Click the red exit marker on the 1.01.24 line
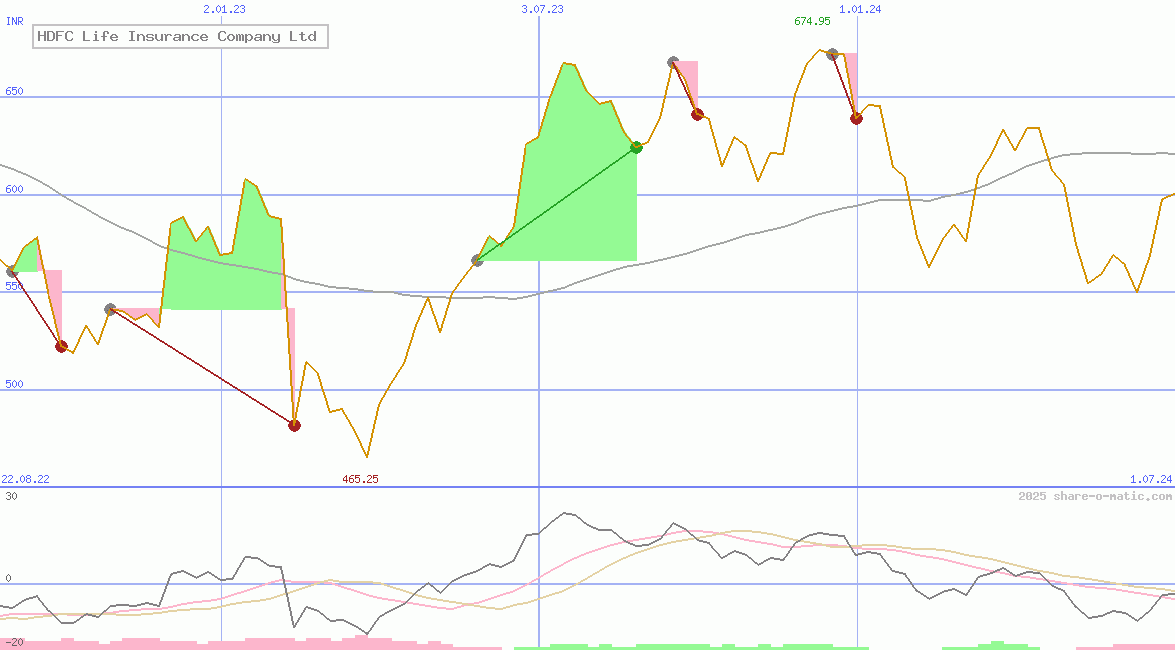 click(857, 118)
